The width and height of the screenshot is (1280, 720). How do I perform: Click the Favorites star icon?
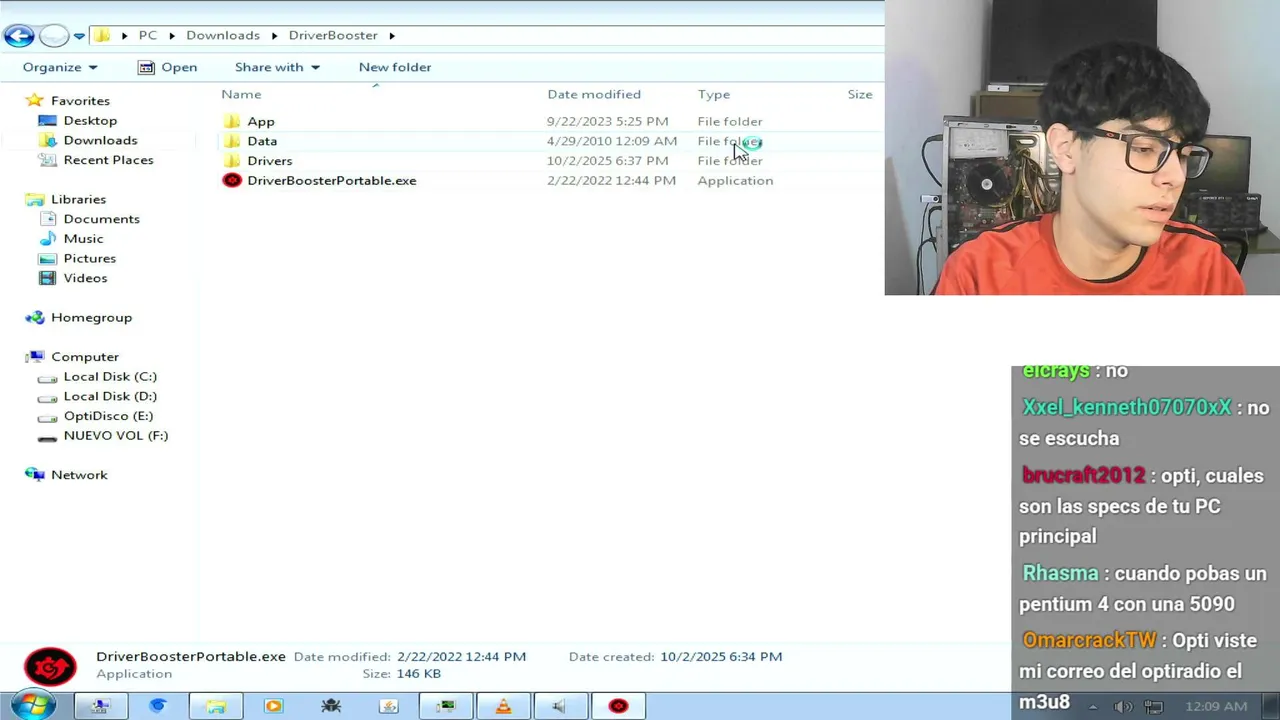coord(35,100)
